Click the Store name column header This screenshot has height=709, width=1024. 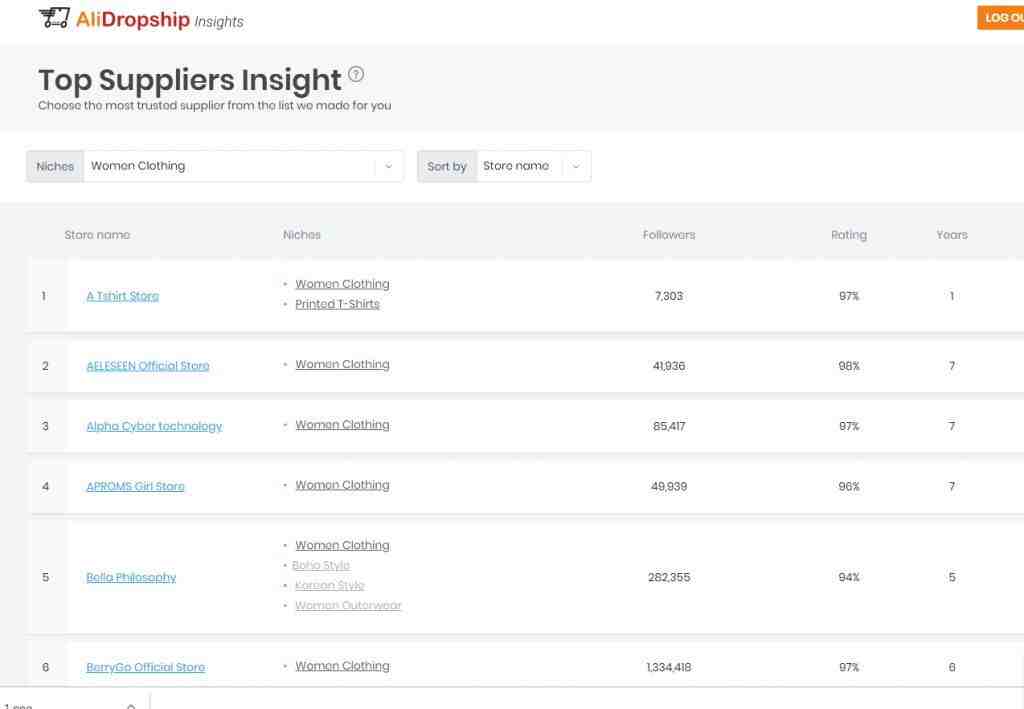point(97,235)
